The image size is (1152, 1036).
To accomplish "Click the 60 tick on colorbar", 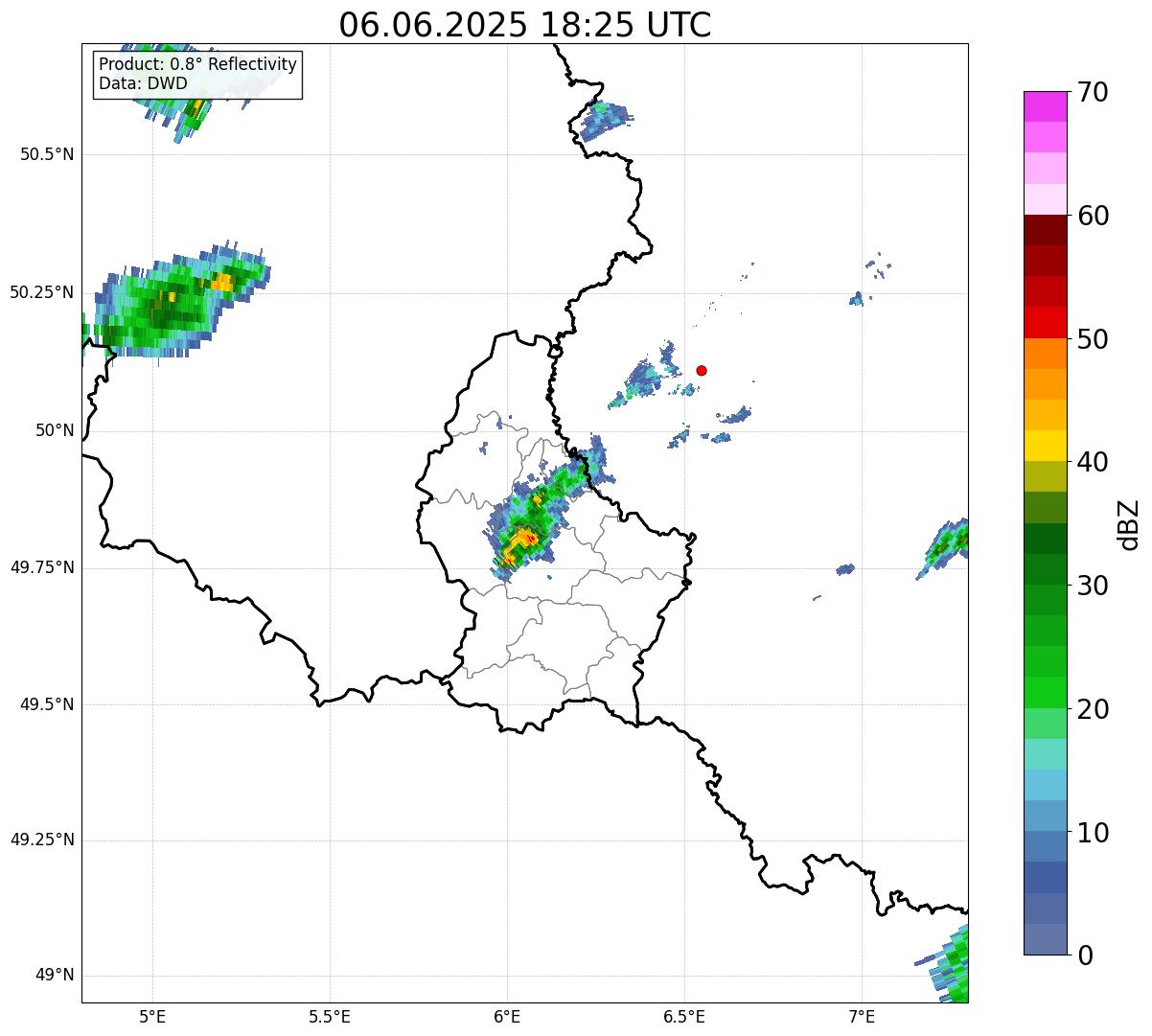I will coord(1094,216).
